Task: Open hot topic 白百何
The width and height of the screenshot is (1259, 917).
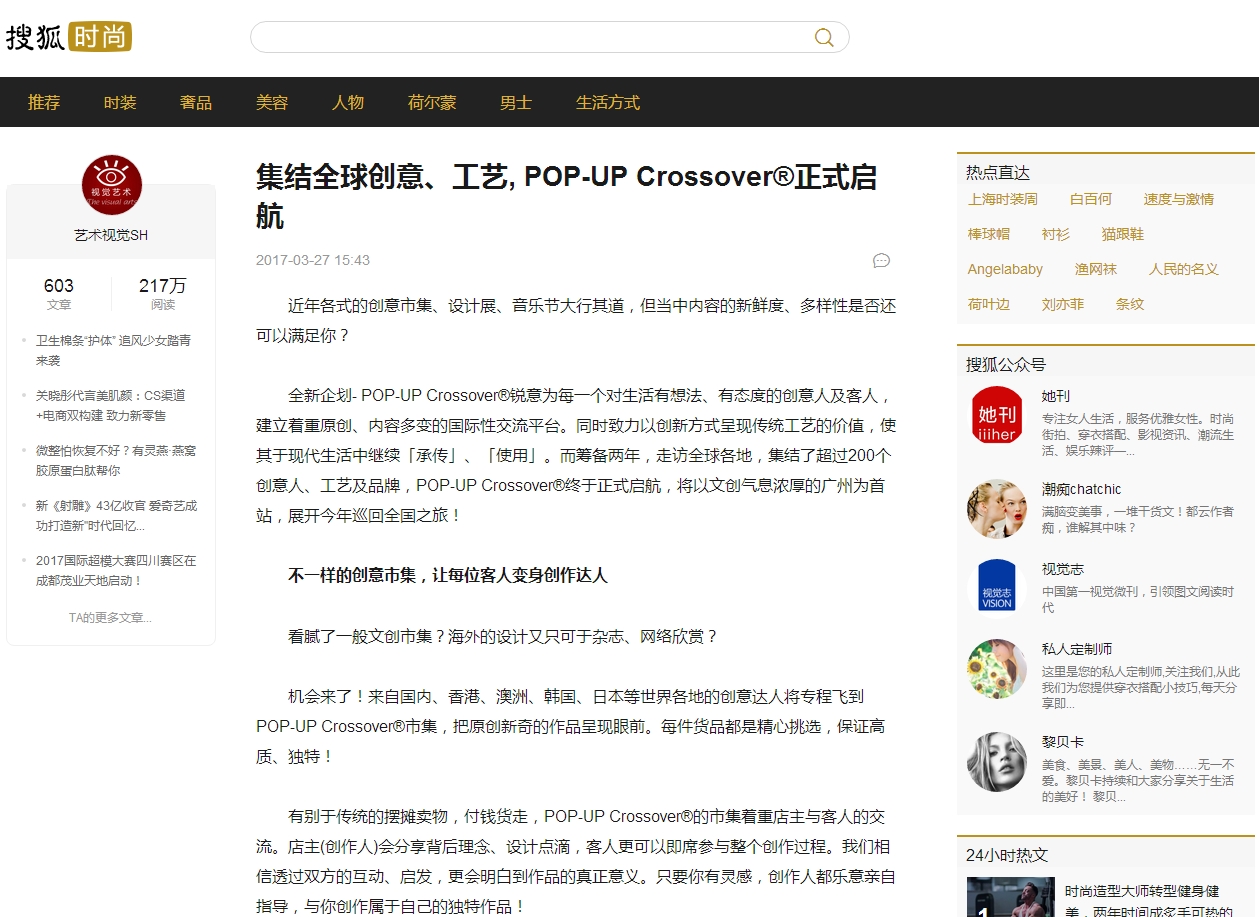Action: coord(1091,199)
